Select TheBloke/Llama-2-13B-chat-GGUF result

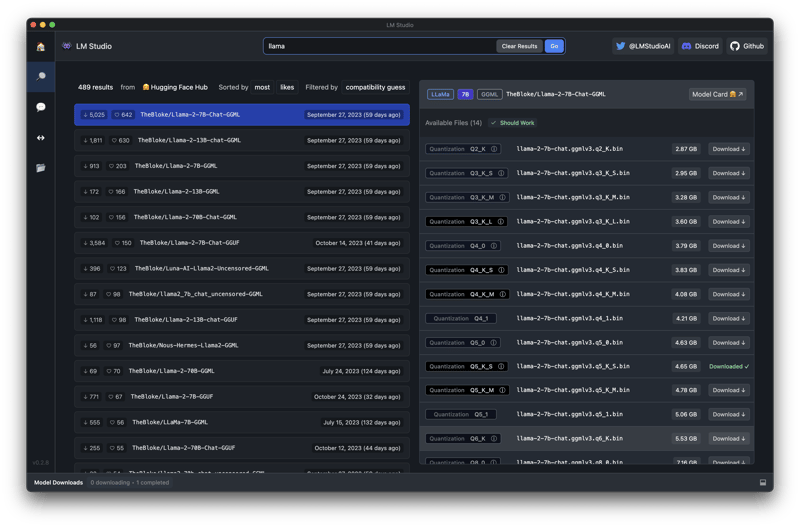click(x=242, y=319)
